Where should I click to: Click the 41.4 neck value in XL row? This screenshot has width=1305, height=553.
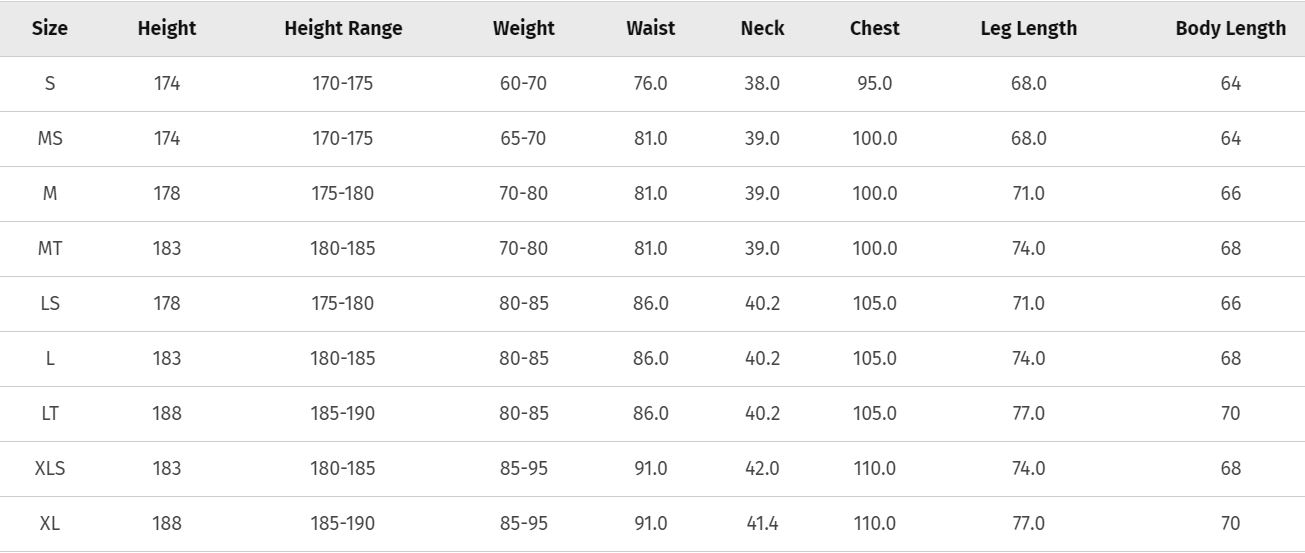coord(762,523)
